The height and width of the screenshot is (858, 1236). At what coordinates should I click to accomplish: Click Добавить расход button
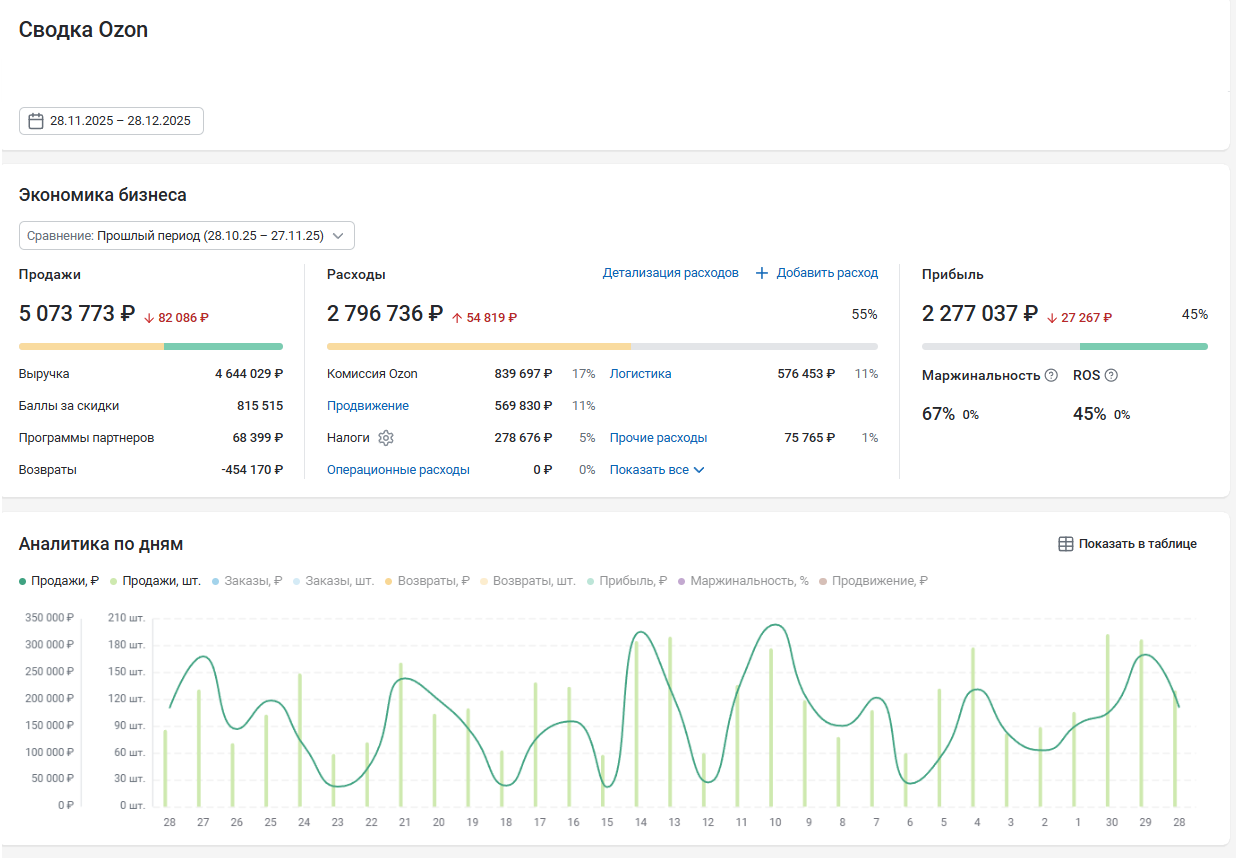[816, 273]
